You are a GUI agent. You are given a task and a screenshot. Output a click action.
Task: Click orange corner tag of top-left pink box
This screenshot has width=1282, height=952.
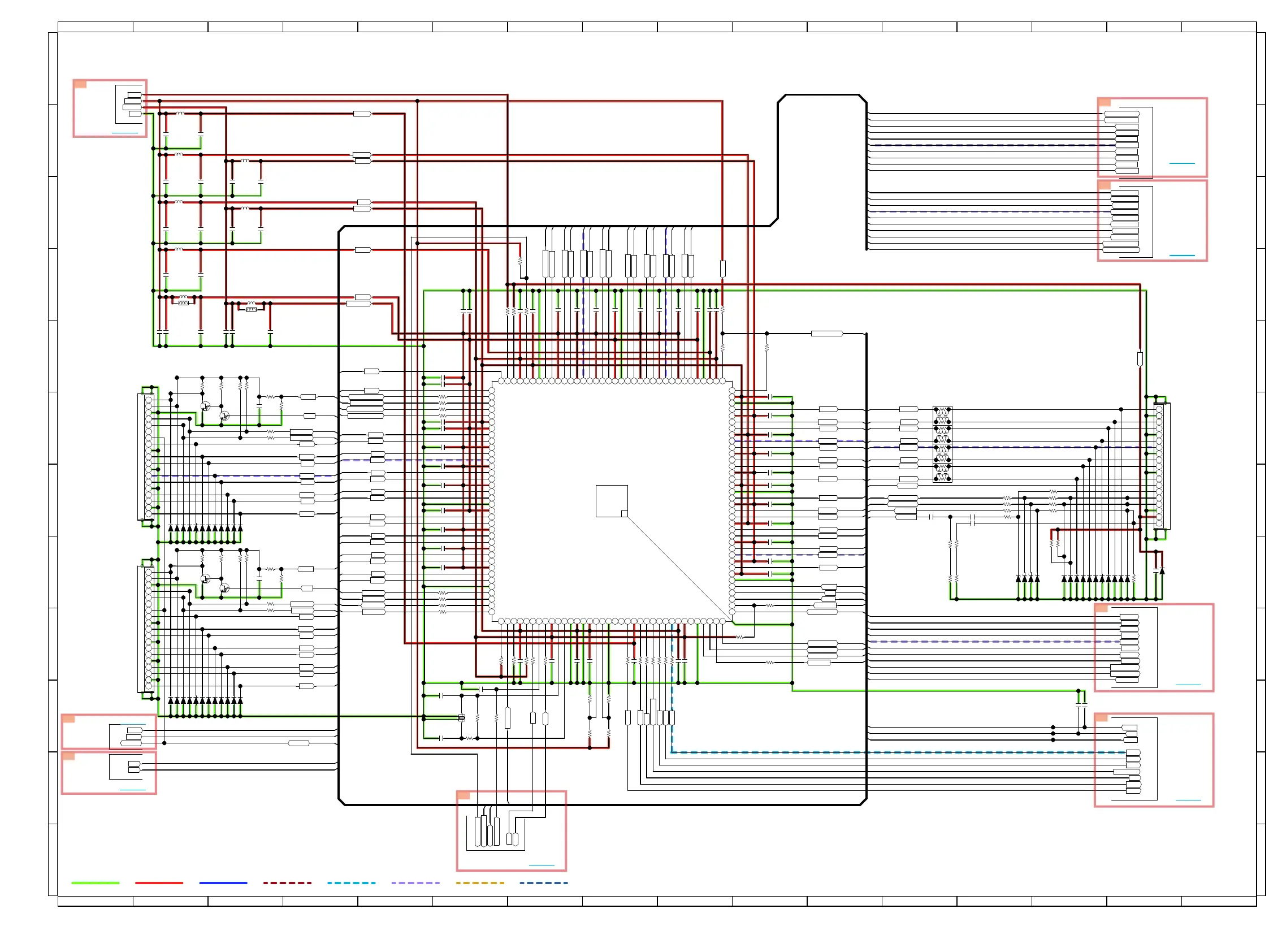pos(80,84)
